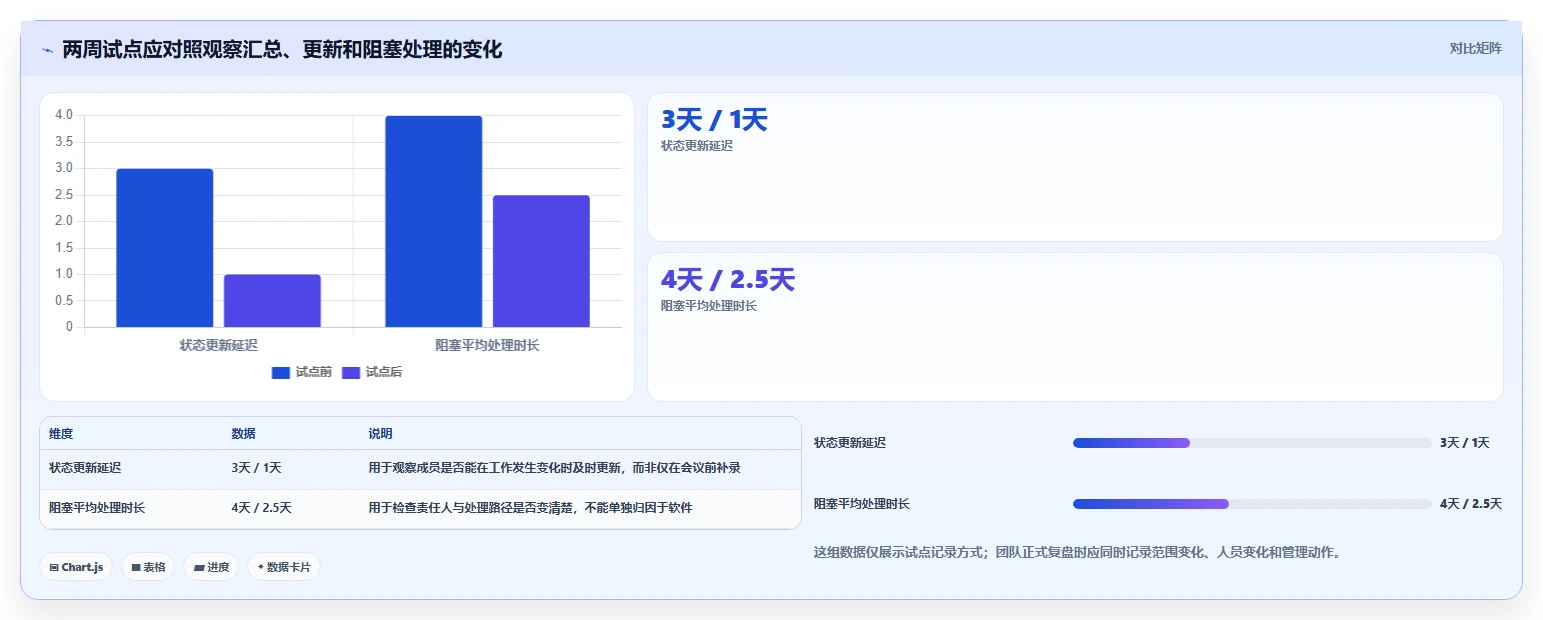1543x620 pixels.
Task: Click the 试点前 bar for 状态更新延迟
Action: pos(165,248)
